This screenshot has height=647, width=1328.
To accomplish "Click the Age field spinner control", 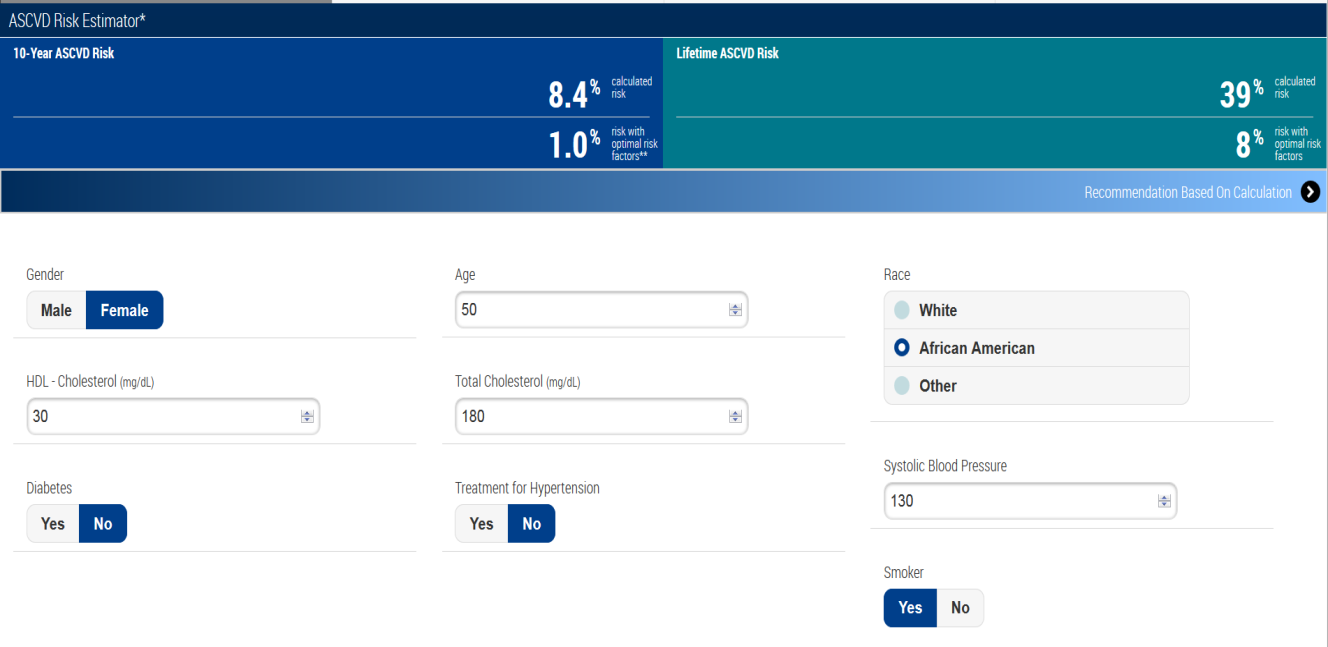I will click(x=735, y=310).
